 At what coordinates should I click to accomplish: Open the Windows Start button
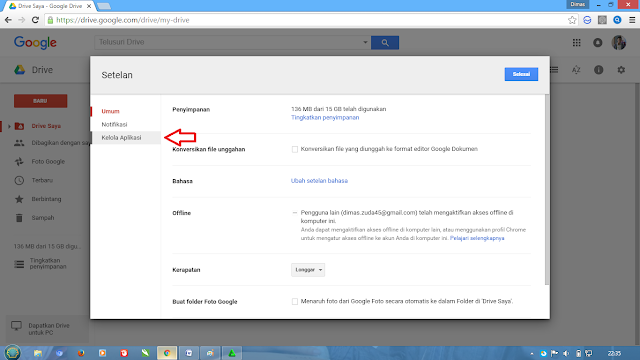point(12,353)
